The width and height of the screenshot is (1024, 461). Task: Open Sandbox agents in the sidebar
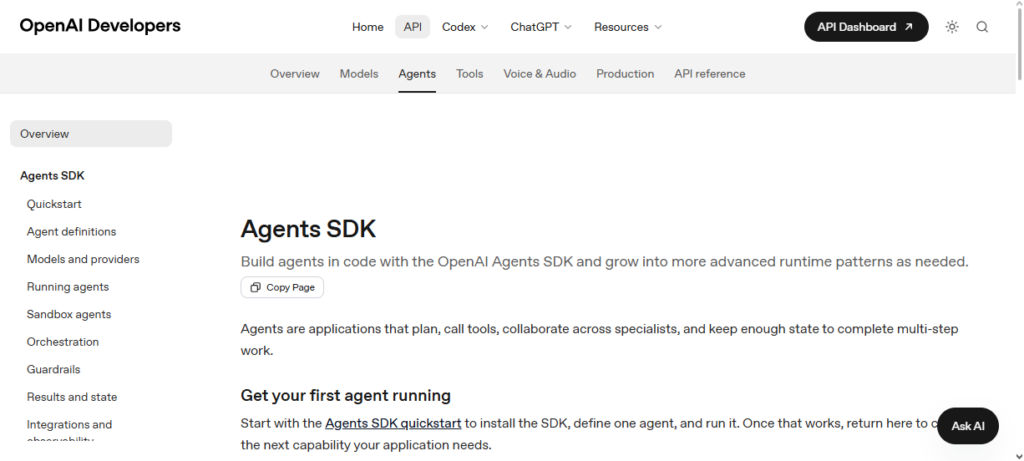[x=69, y=314]
